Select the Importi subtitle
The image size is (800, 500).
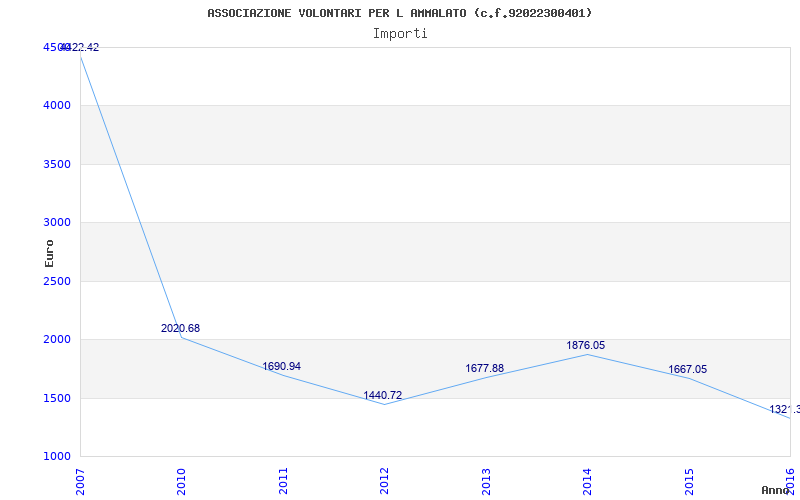pos(400,34)
